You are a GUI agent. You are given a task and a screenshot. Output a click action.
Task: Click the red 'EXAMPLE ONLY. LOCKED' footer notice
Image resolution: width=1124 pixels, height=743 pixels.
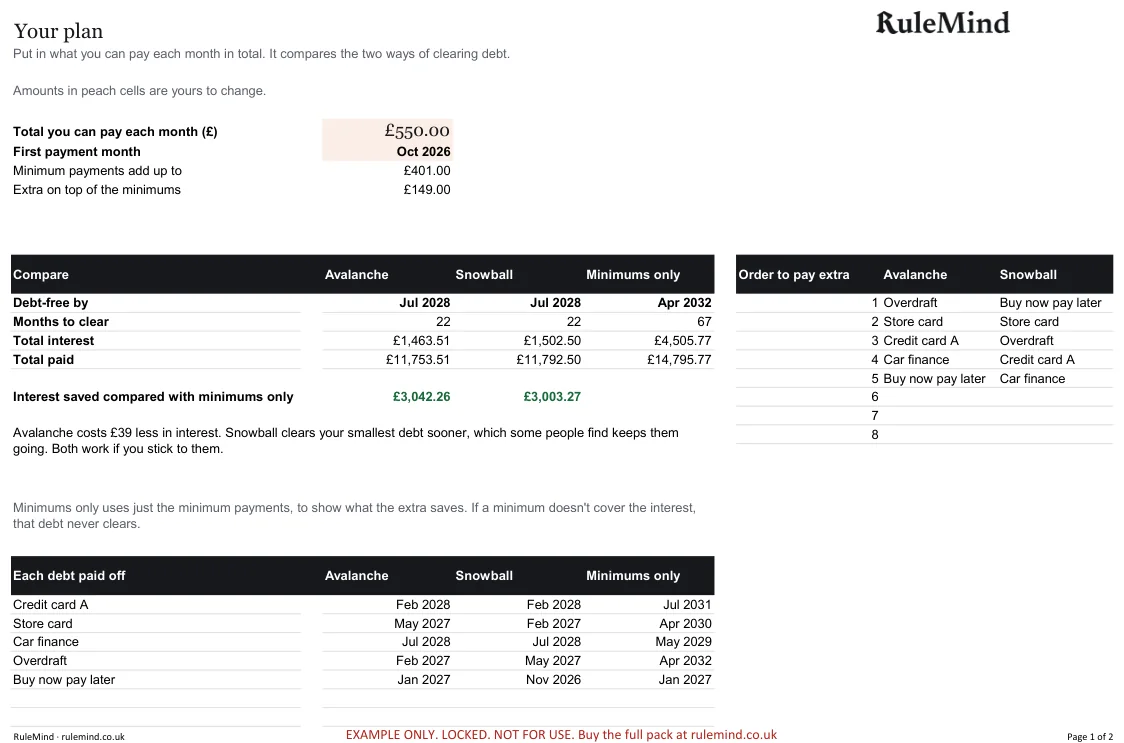pos(561,734)
